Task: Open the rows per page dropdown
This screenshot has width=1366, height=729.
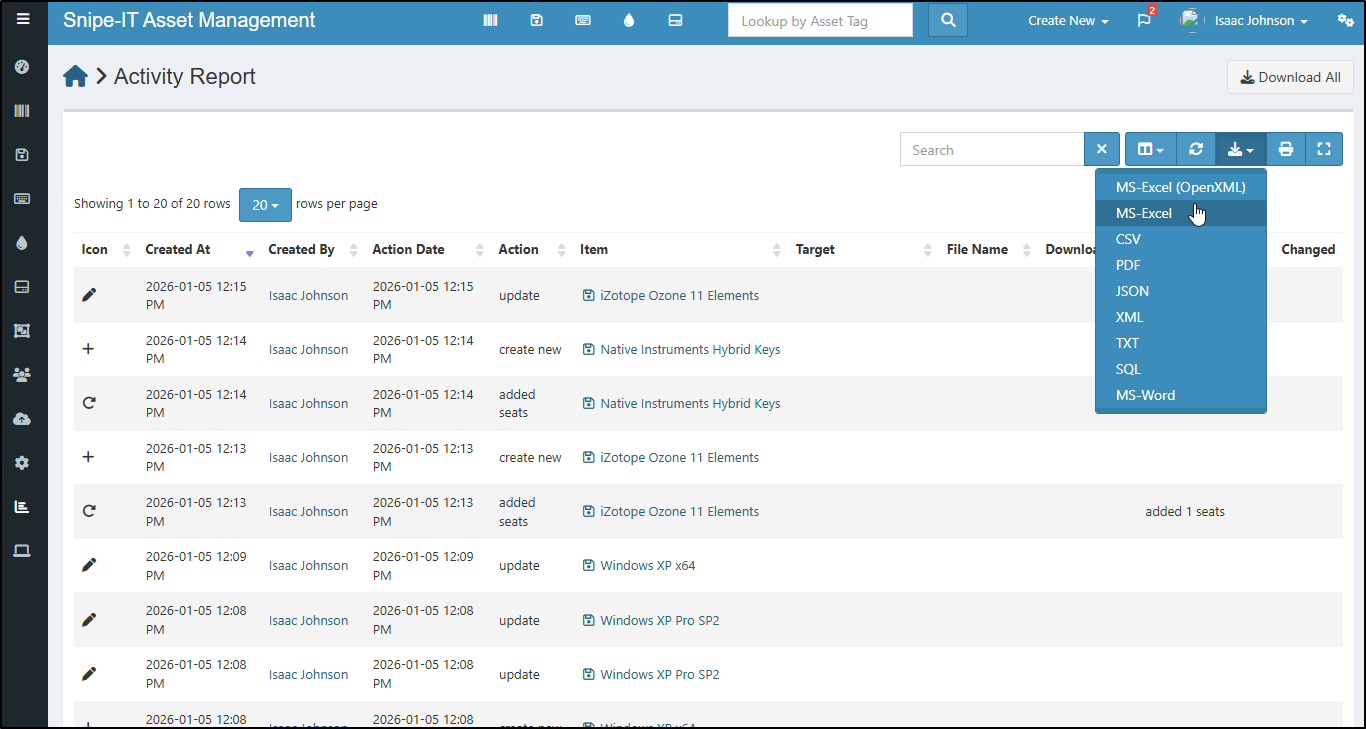Action: pos(265,204)
